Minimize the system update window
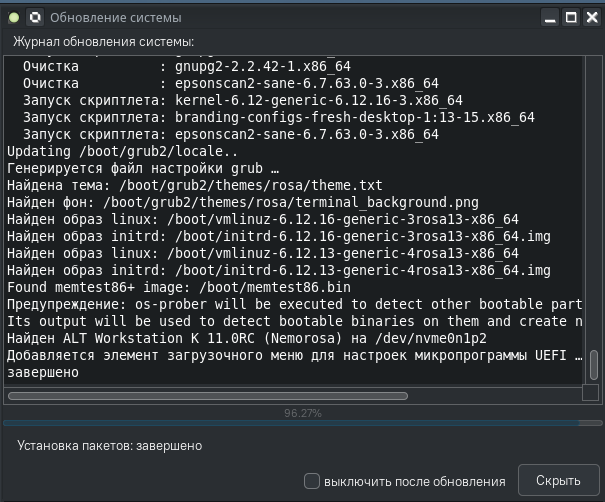 pyautogui.click(x=550, y=18)
